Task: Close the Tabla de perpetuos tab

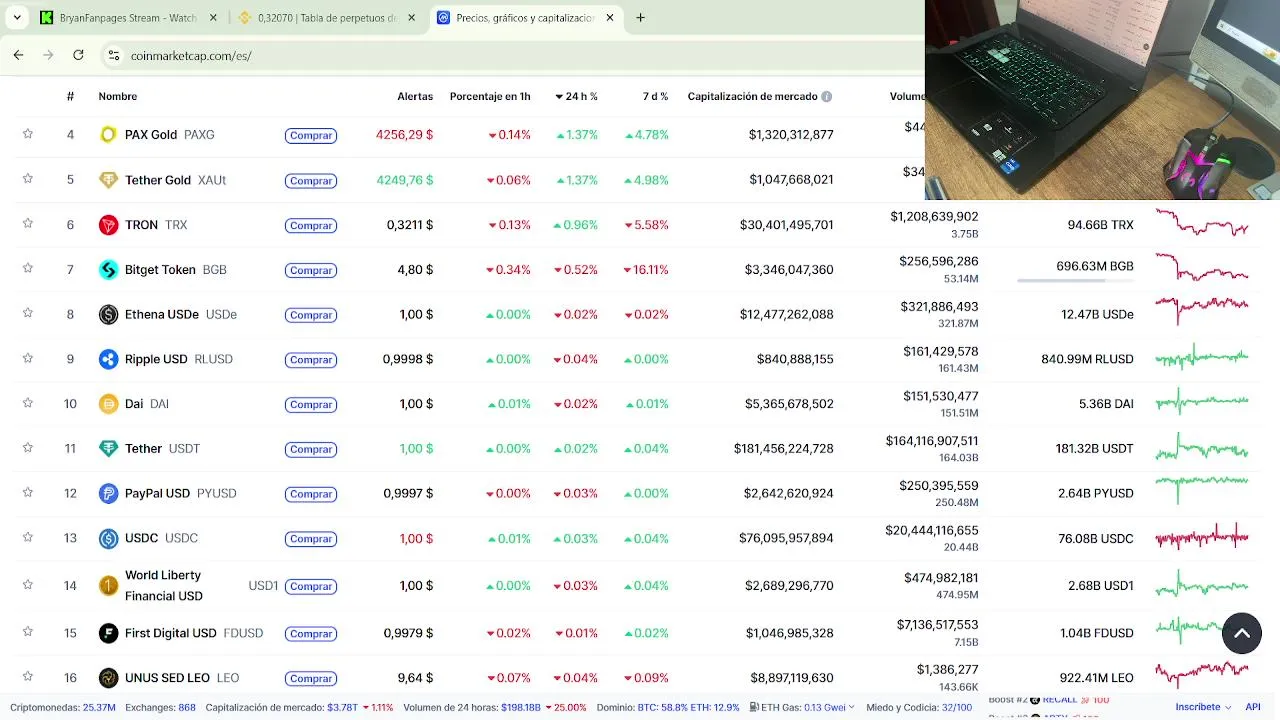Action: [x=411, y=18]
